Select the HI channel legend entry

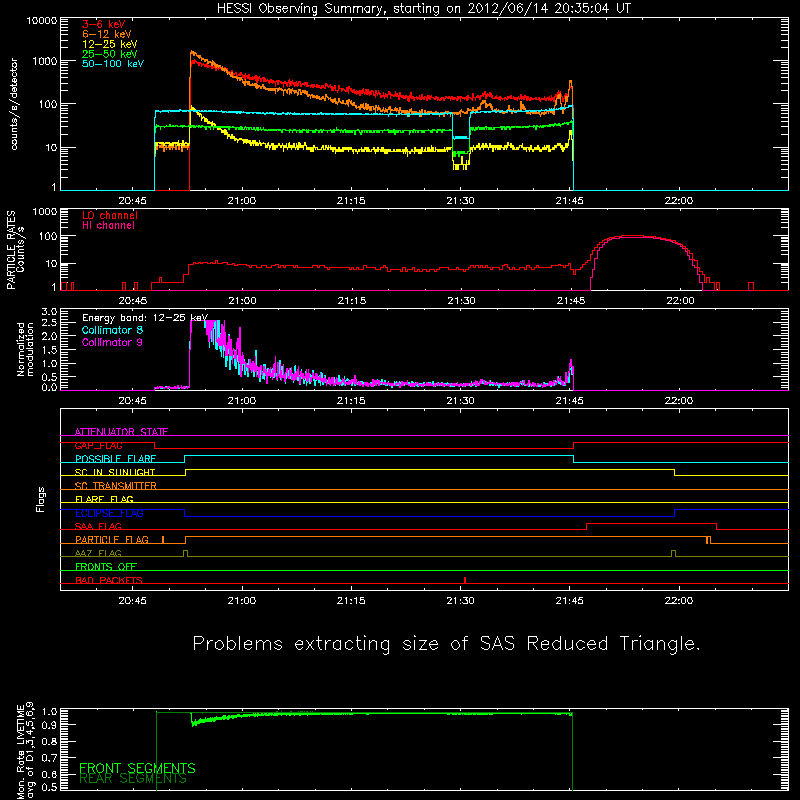click(x=108, y=225)
